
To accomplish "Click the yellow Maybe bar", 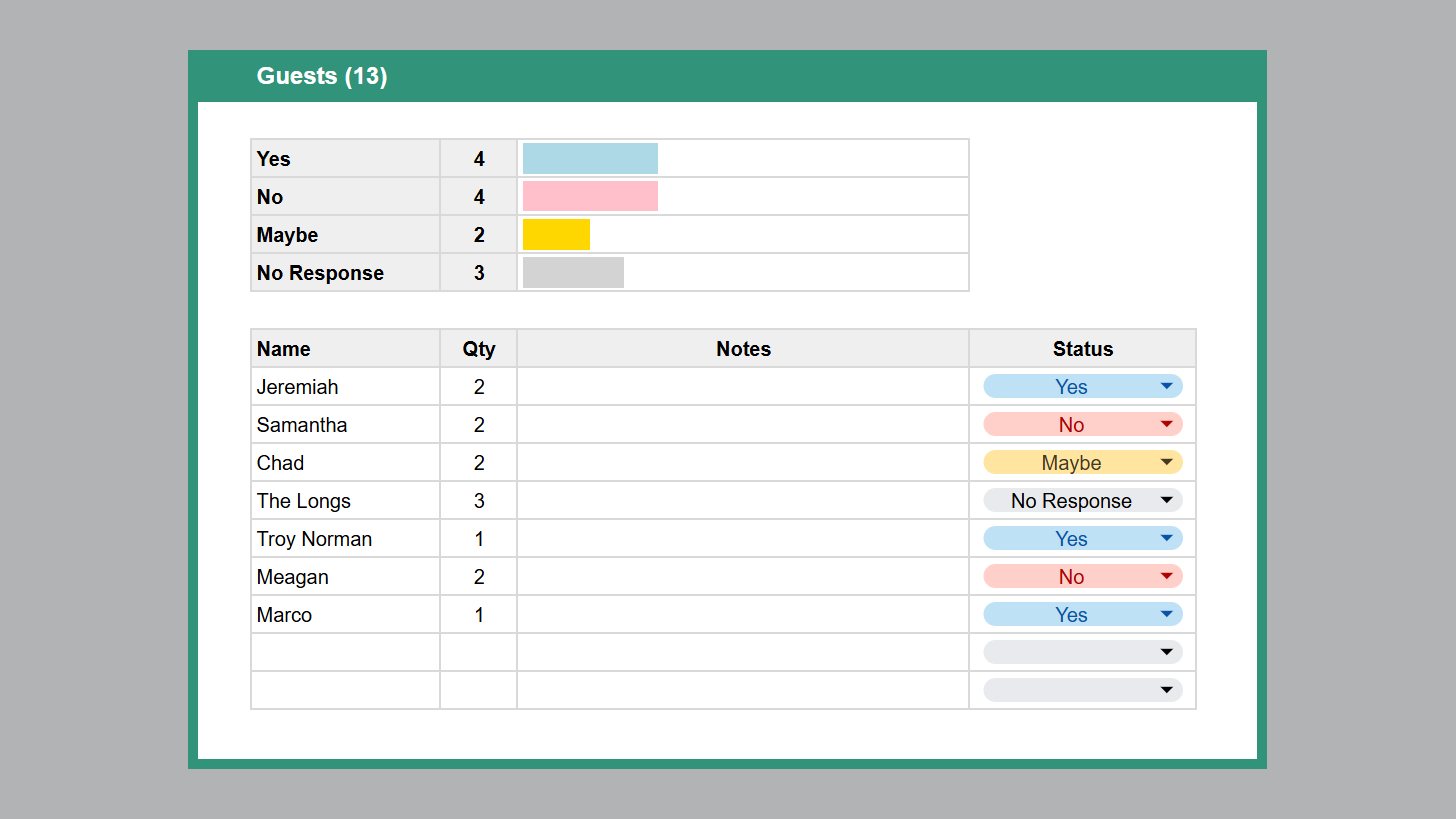I will point(556,235).
